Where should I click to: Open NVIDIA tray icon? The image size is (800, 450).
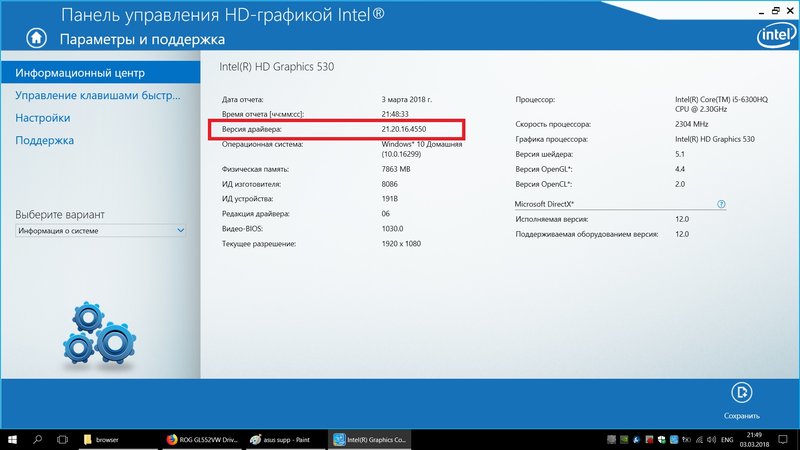(x=624, y=440)
